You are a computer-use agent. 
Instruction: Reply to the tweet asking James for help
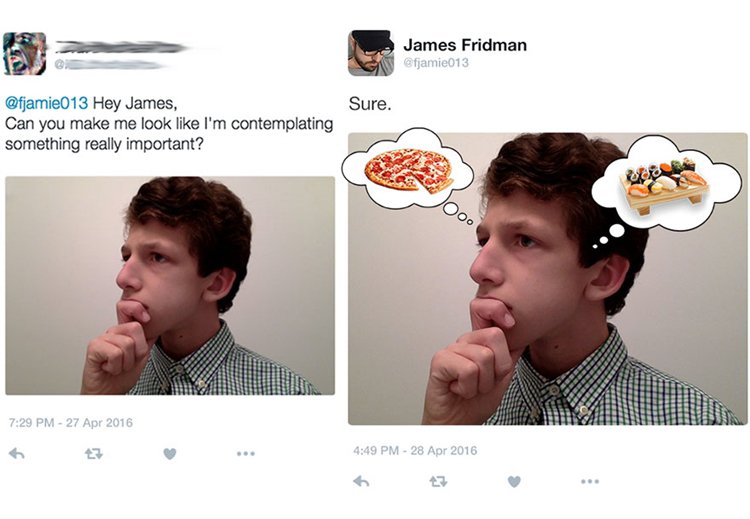(x=15, y=453)
